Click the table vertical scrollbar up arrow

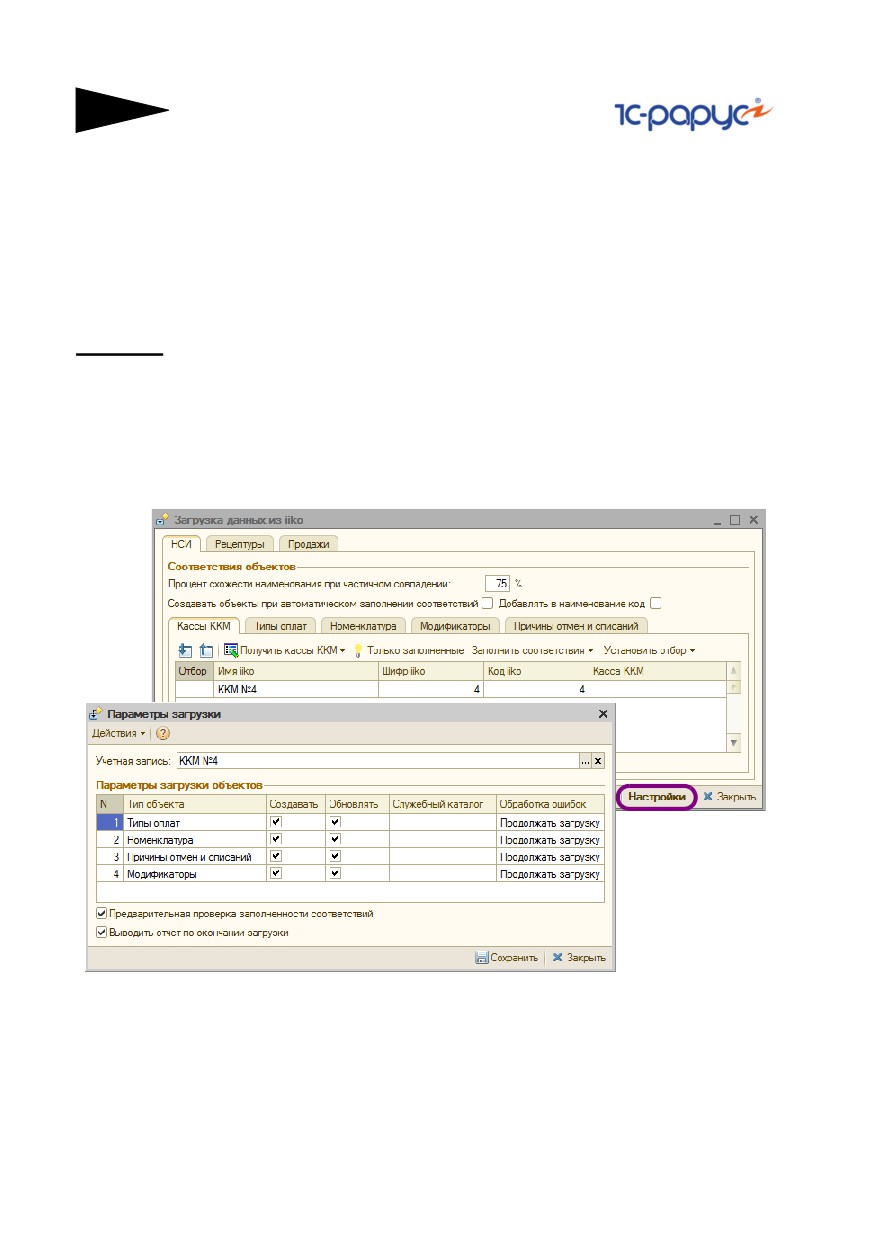(733, 669)
